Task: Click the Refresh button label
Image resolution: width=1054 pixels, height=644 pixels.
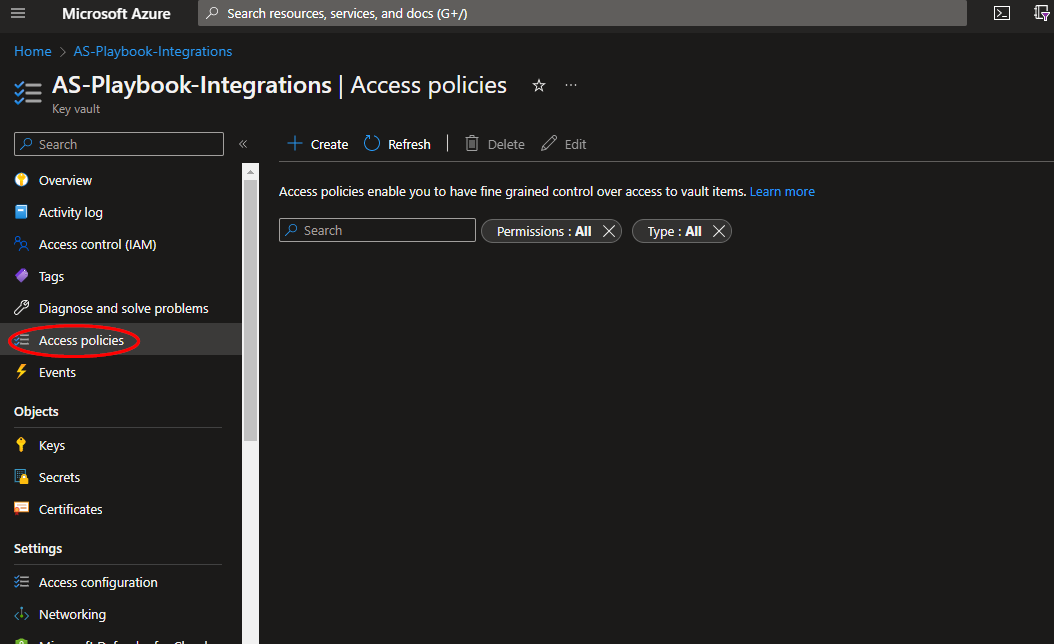Action: (x=409, y=145)
